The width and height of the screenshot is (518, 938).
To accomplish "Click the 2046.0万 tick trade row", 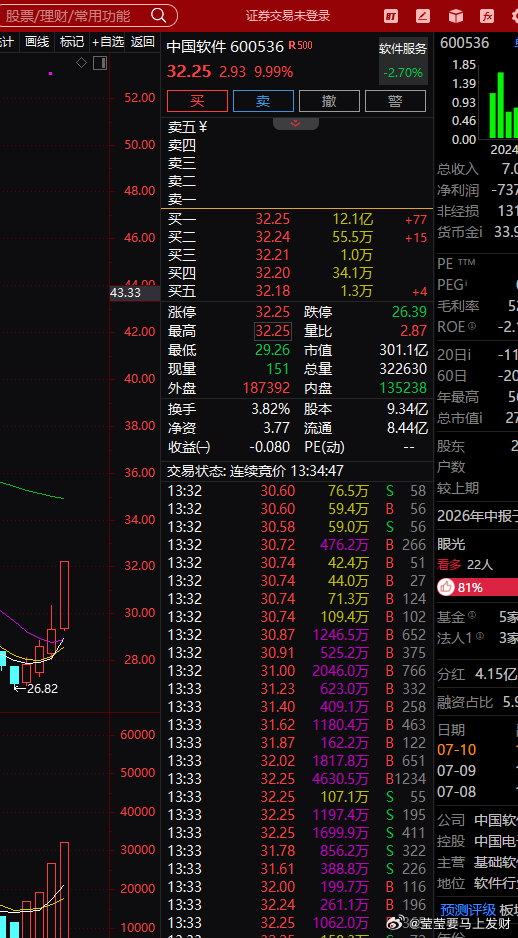I will 296,671.
